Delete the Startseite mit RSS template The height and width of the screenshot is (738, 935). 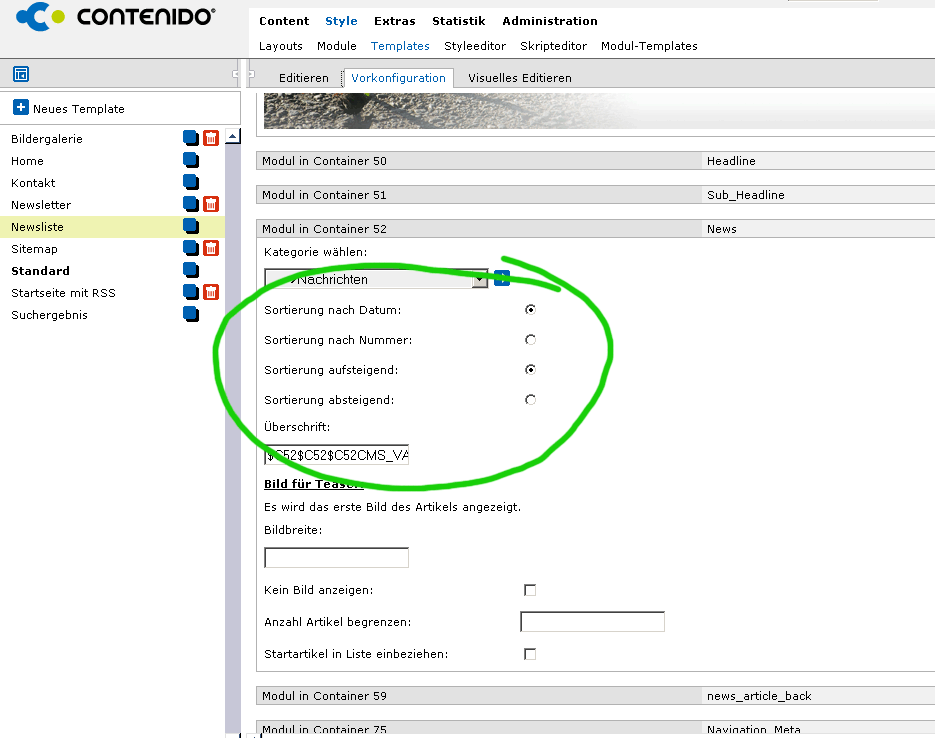[x=211, y=292]
